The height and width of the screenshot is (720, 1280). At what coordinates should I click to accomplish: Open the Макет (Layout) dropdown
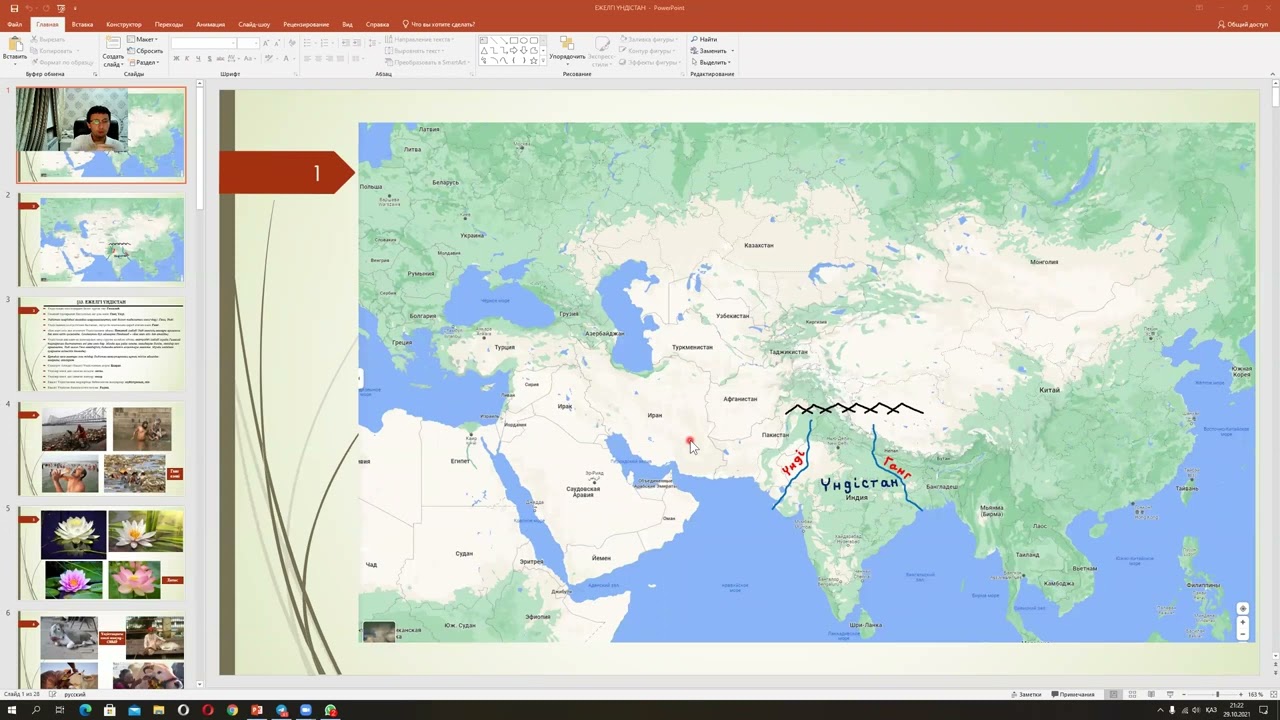tap(143, 39)
